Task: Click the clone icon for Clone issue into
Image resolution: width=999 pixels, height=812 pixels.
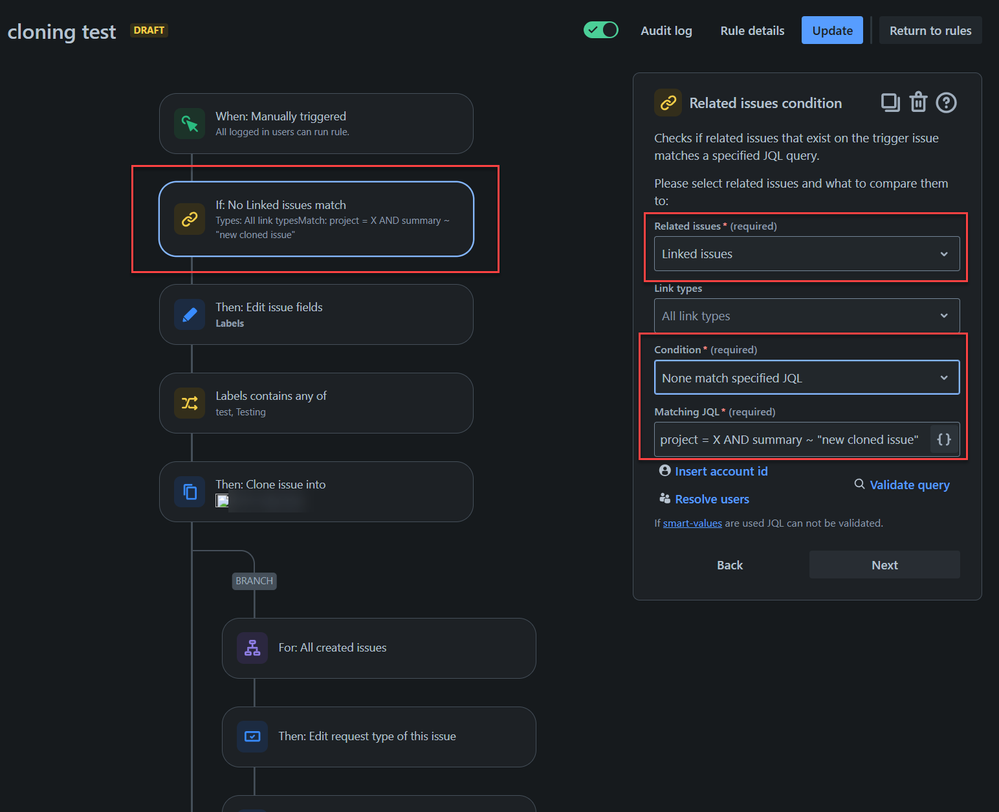Action: click(189, 491)
